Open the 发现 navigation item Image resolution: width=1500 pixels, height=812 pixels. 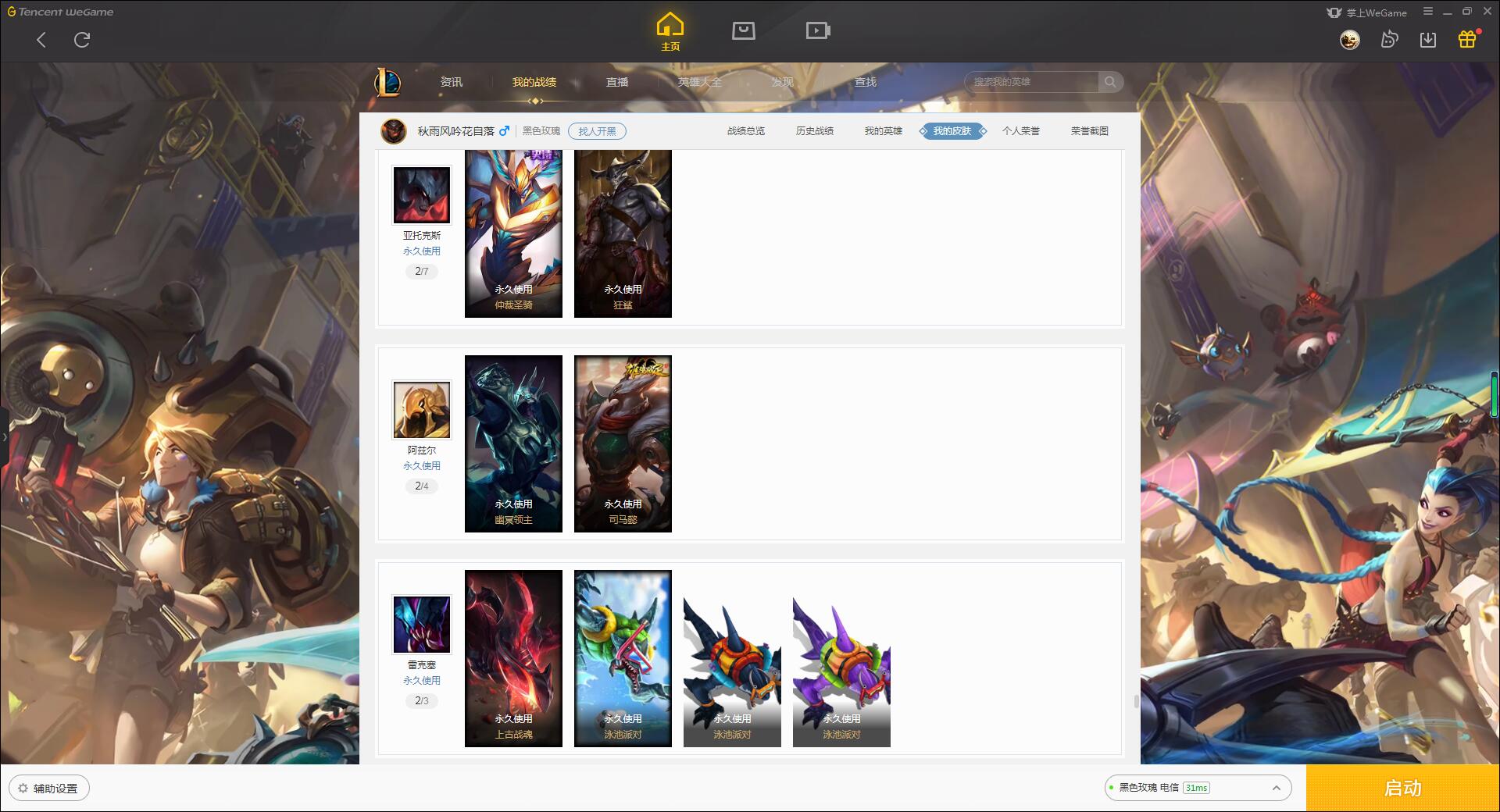[783, 82]
